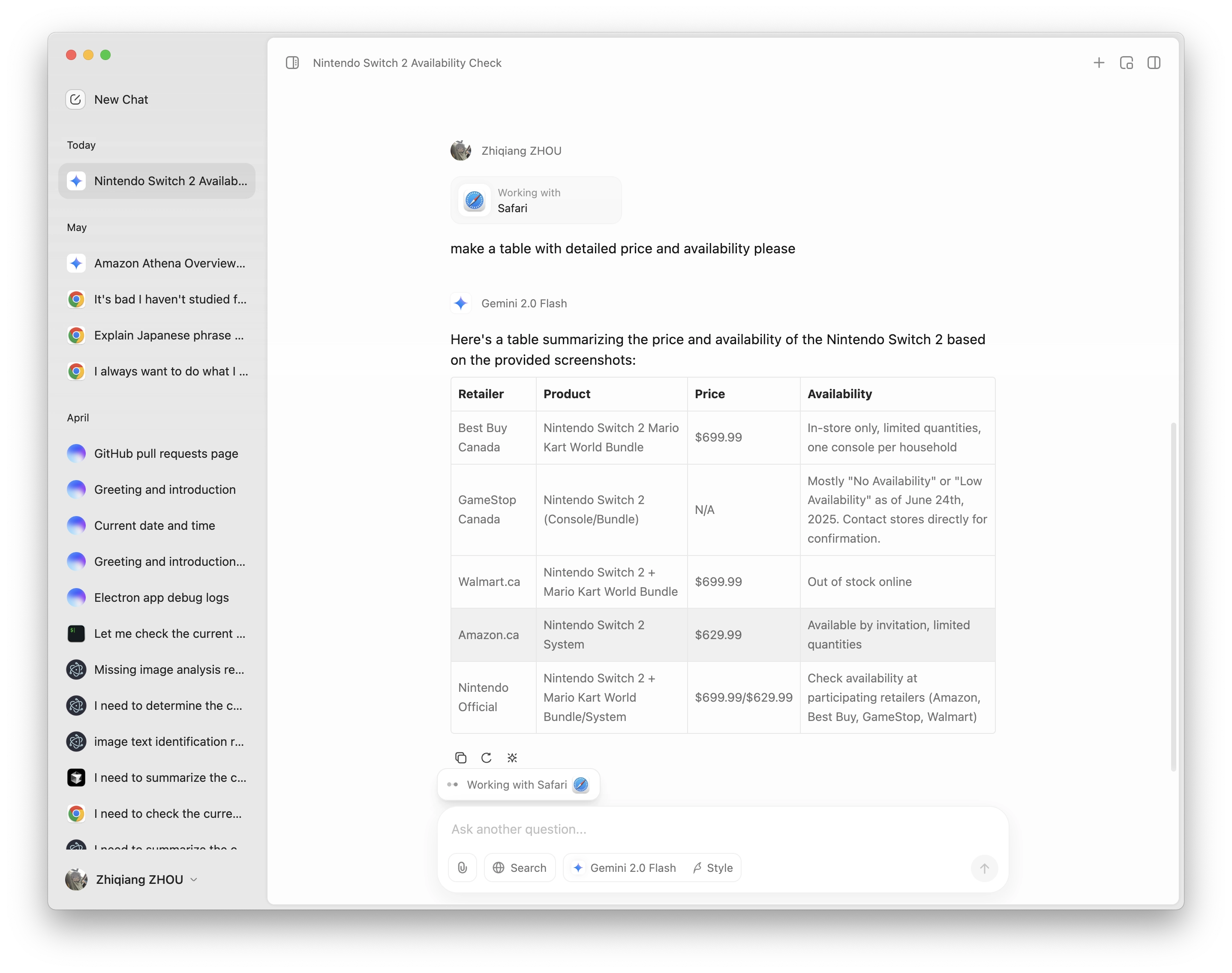
Task: Open the I need to determine the c... chat
Action: coord(156,705)
